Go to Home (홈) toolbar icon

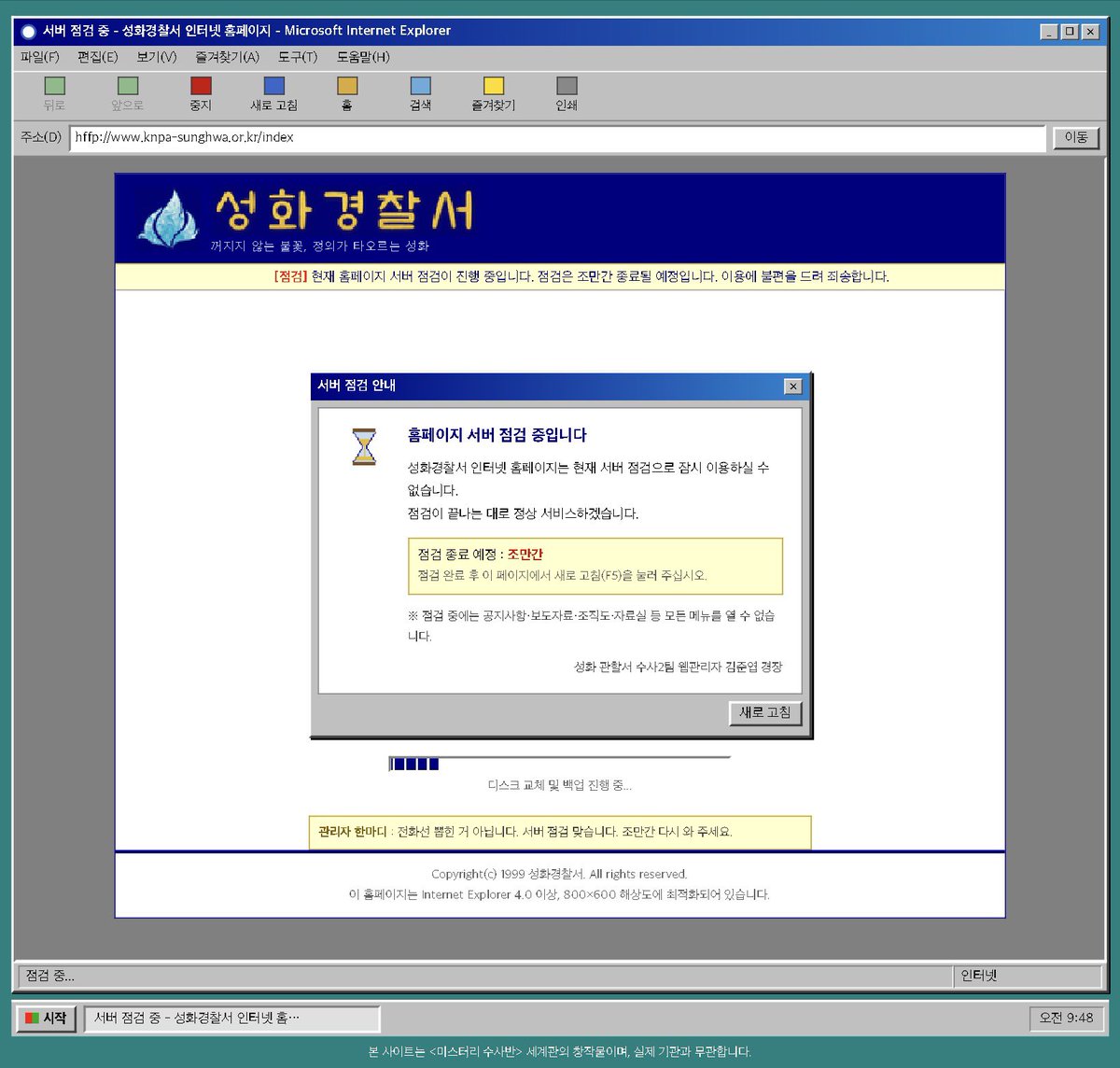click(x=347, y=86)
